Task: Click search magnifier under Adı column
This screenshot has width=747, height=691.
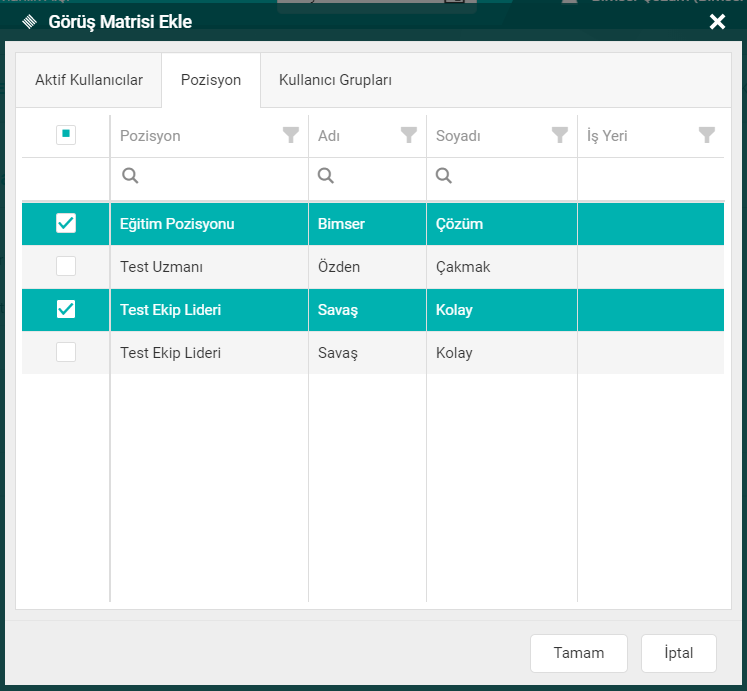Action: pos(326,176)
